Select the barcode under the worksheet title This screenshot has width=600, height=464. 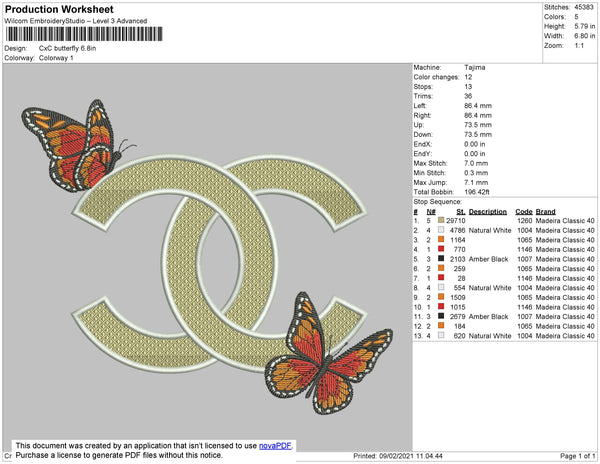[84, 34]
